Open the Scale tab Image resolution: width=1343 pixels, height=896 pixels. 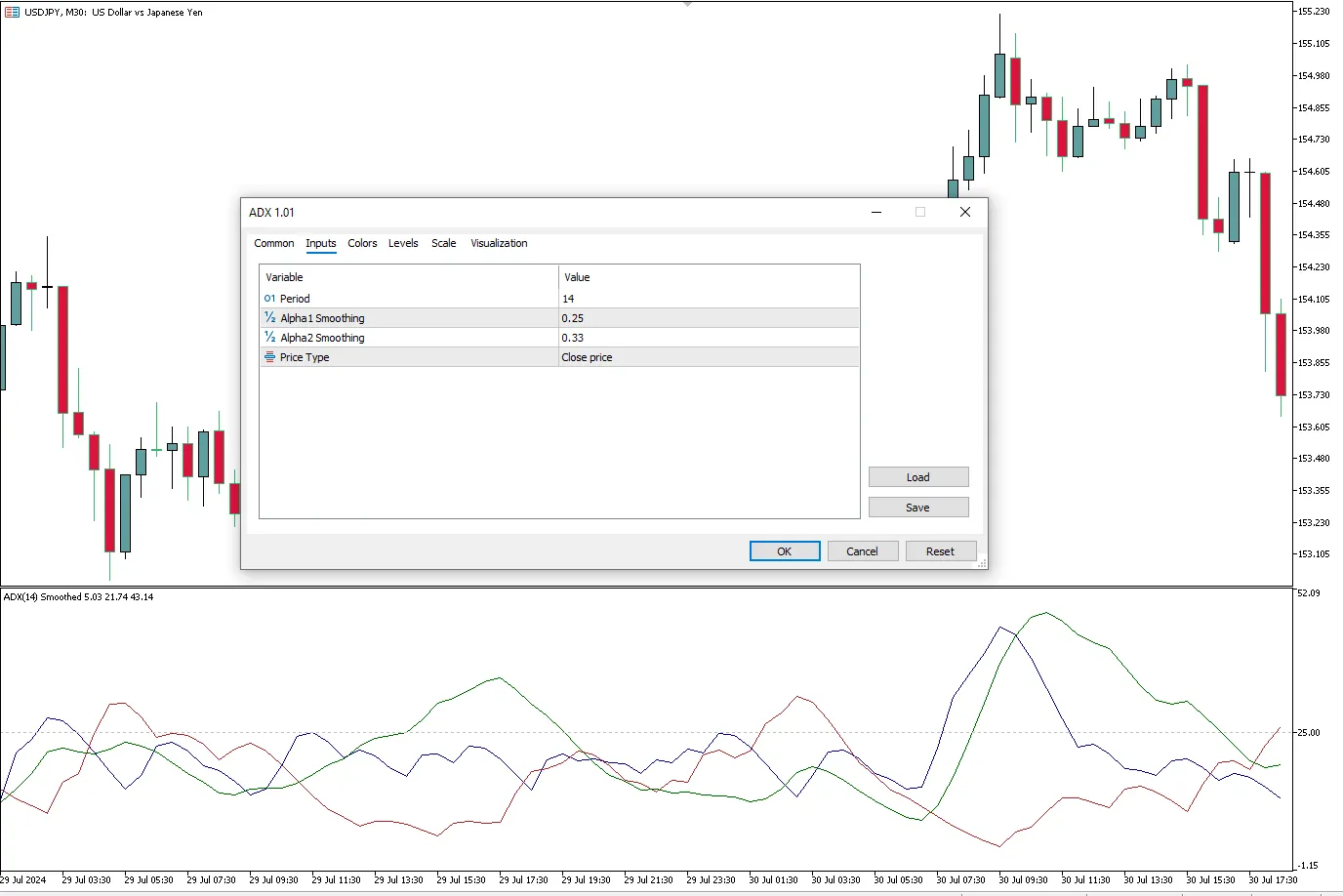[x=443, y=243]
